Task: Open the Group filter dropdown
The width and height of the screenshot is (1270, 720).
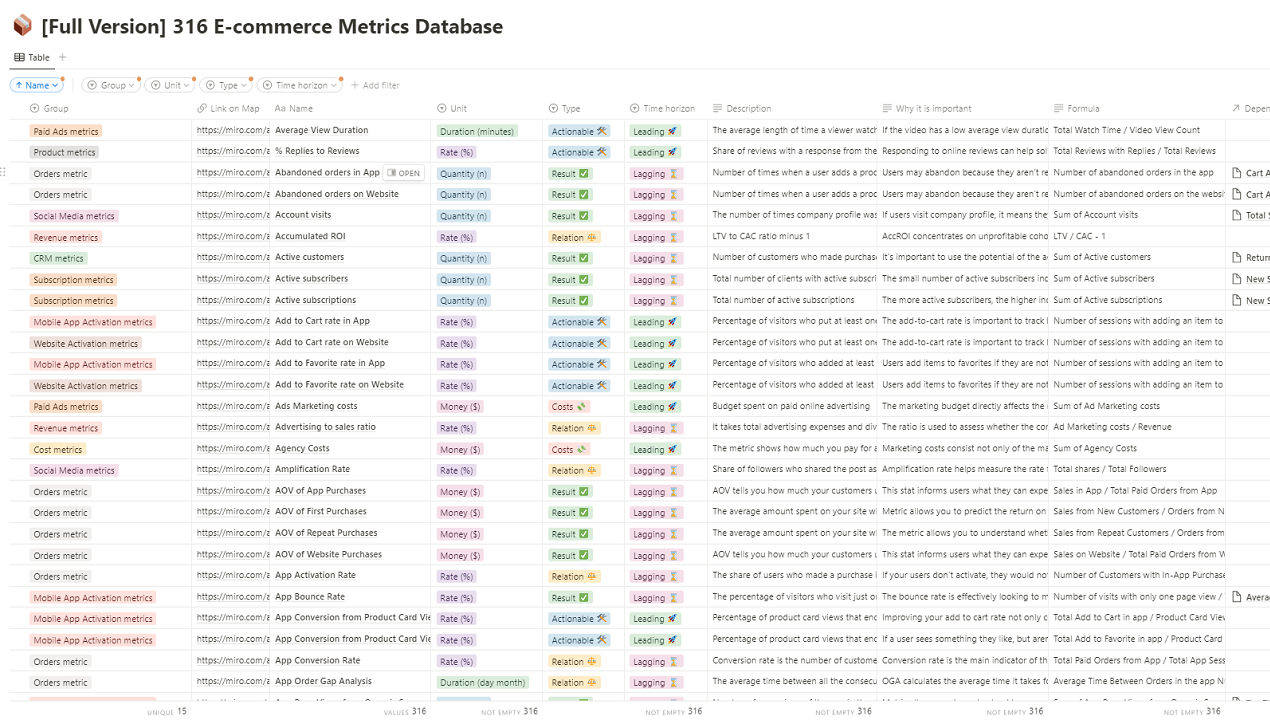Action: coord(110,85)
